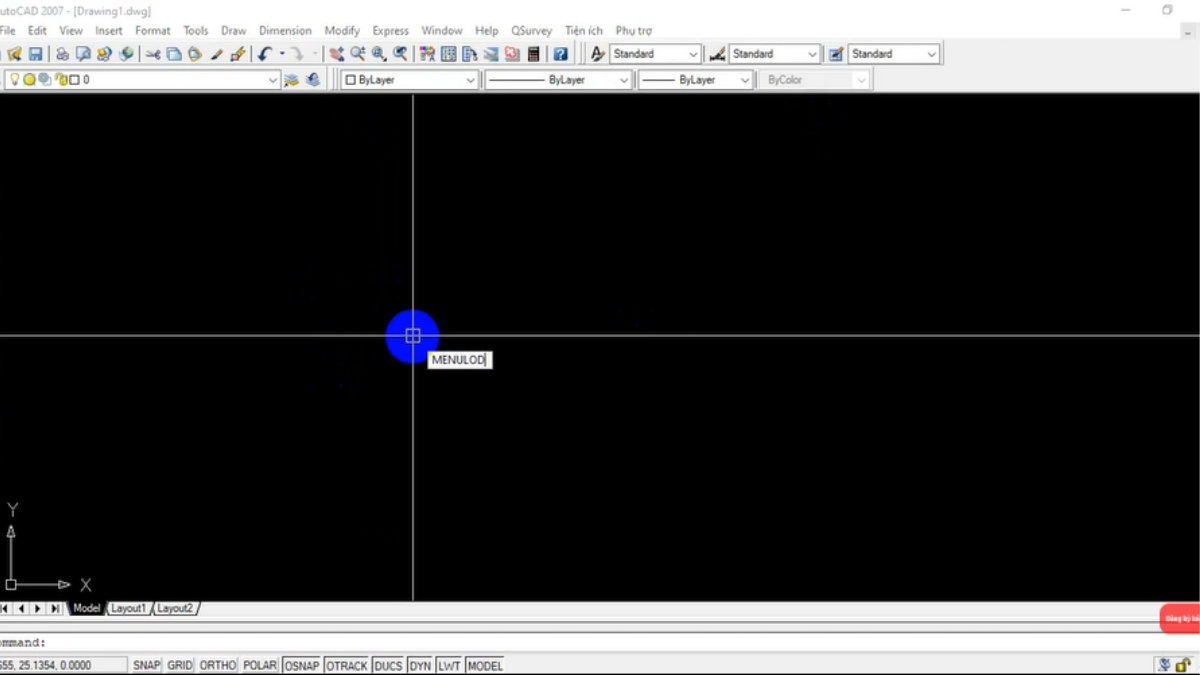The image size is (1200, 675).
Task: Open the QuickCalc calculator icon
Action: [534, 54]
